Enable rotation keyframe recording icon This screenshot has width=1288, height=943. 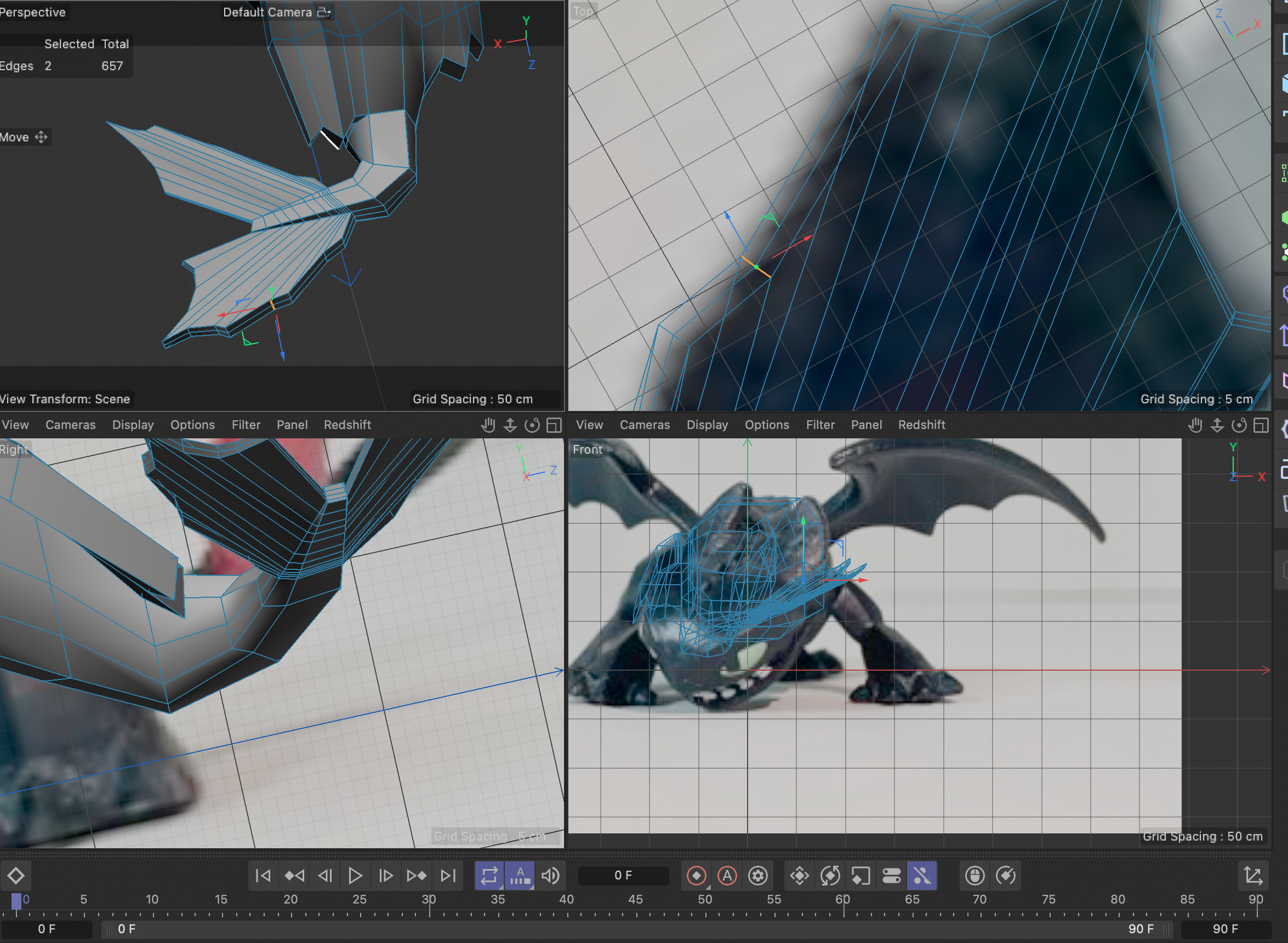(831, 875)
